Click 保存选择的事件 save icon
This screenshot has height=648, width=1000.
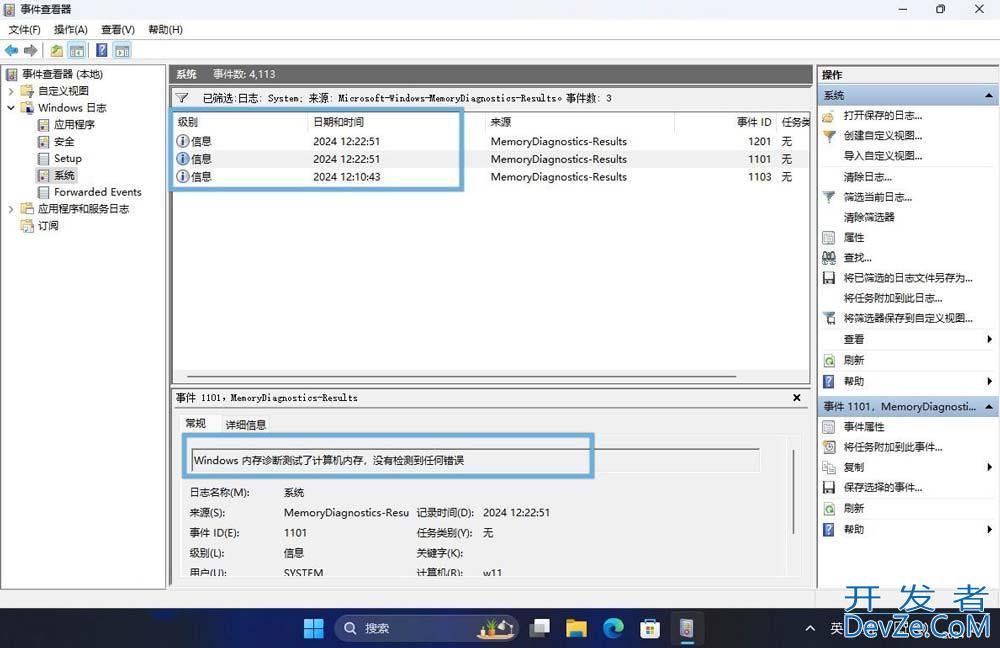pyautogui.click(x=828, y=487)
